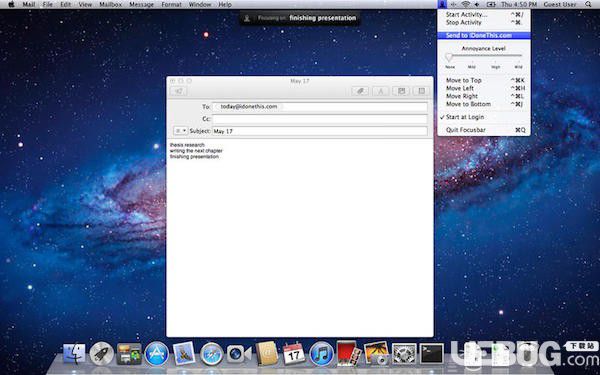Screen dimensions: 600x375
Task: Launch Safari compass in dock
Action: [x=212, y=354]
